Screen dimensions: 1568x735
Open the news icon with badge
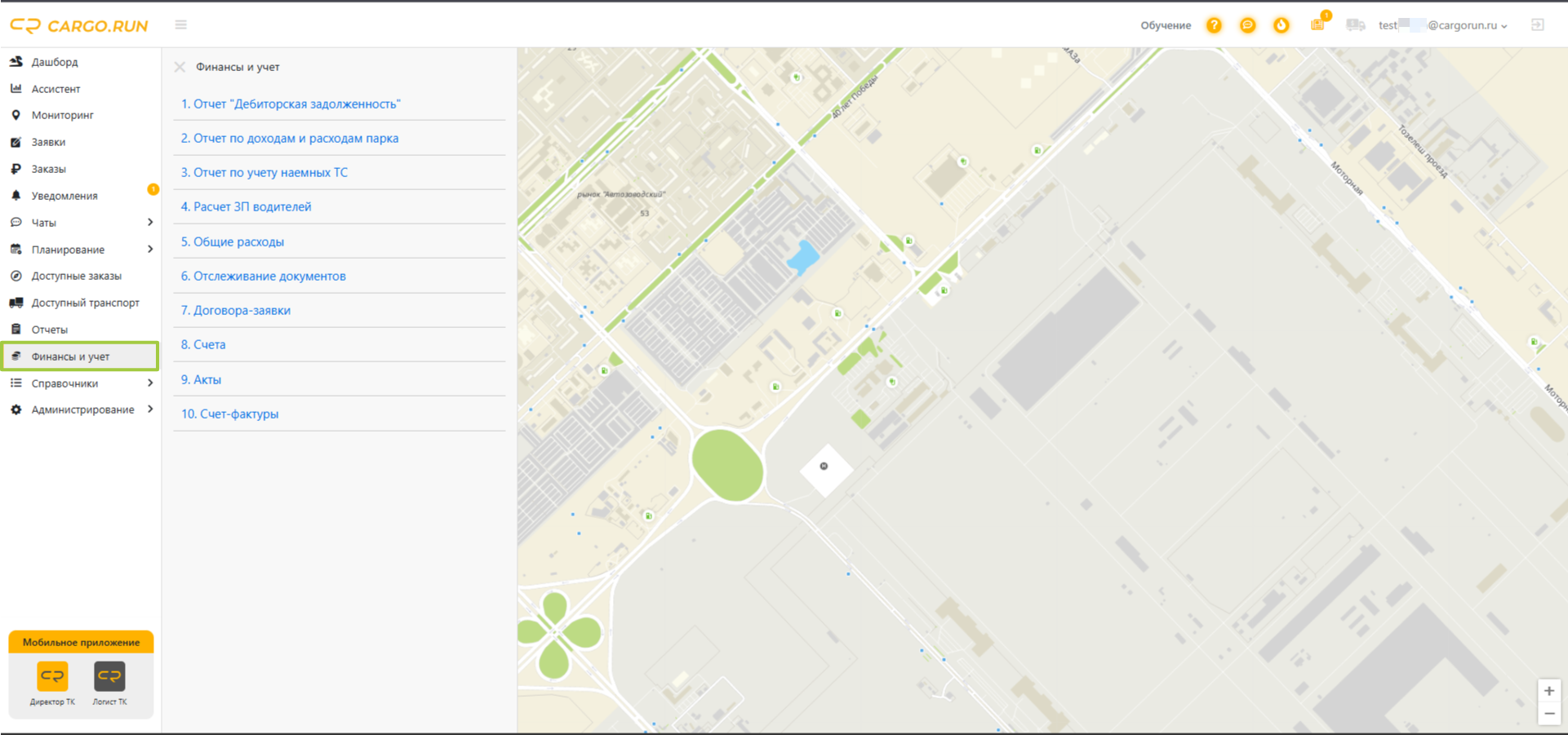coord(1319,23)
